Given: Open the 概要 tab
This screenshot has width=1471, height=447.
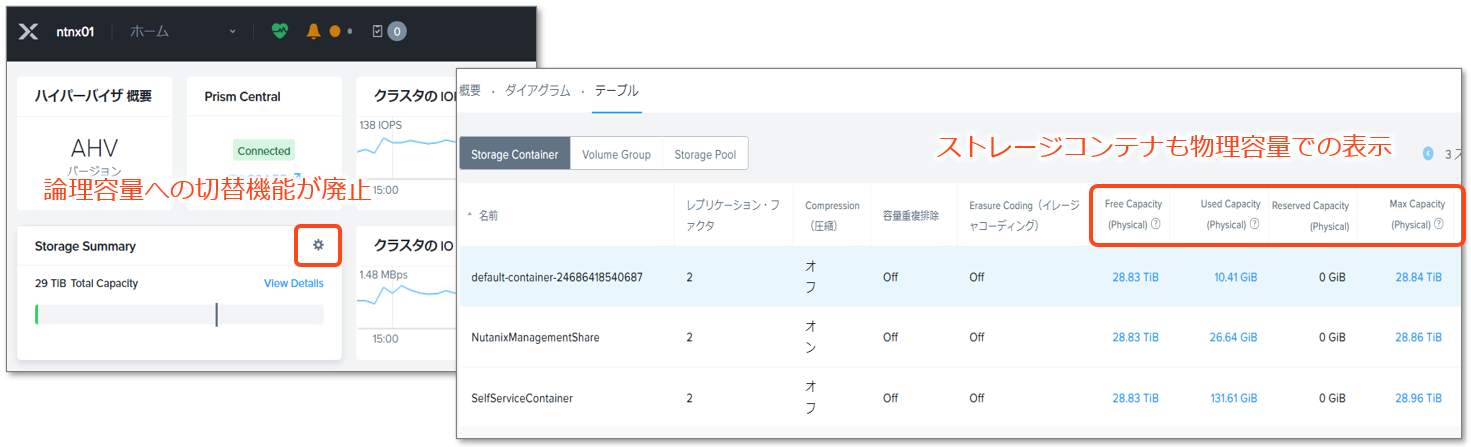Looking at the screenshot, I should (x=470, y=91).
